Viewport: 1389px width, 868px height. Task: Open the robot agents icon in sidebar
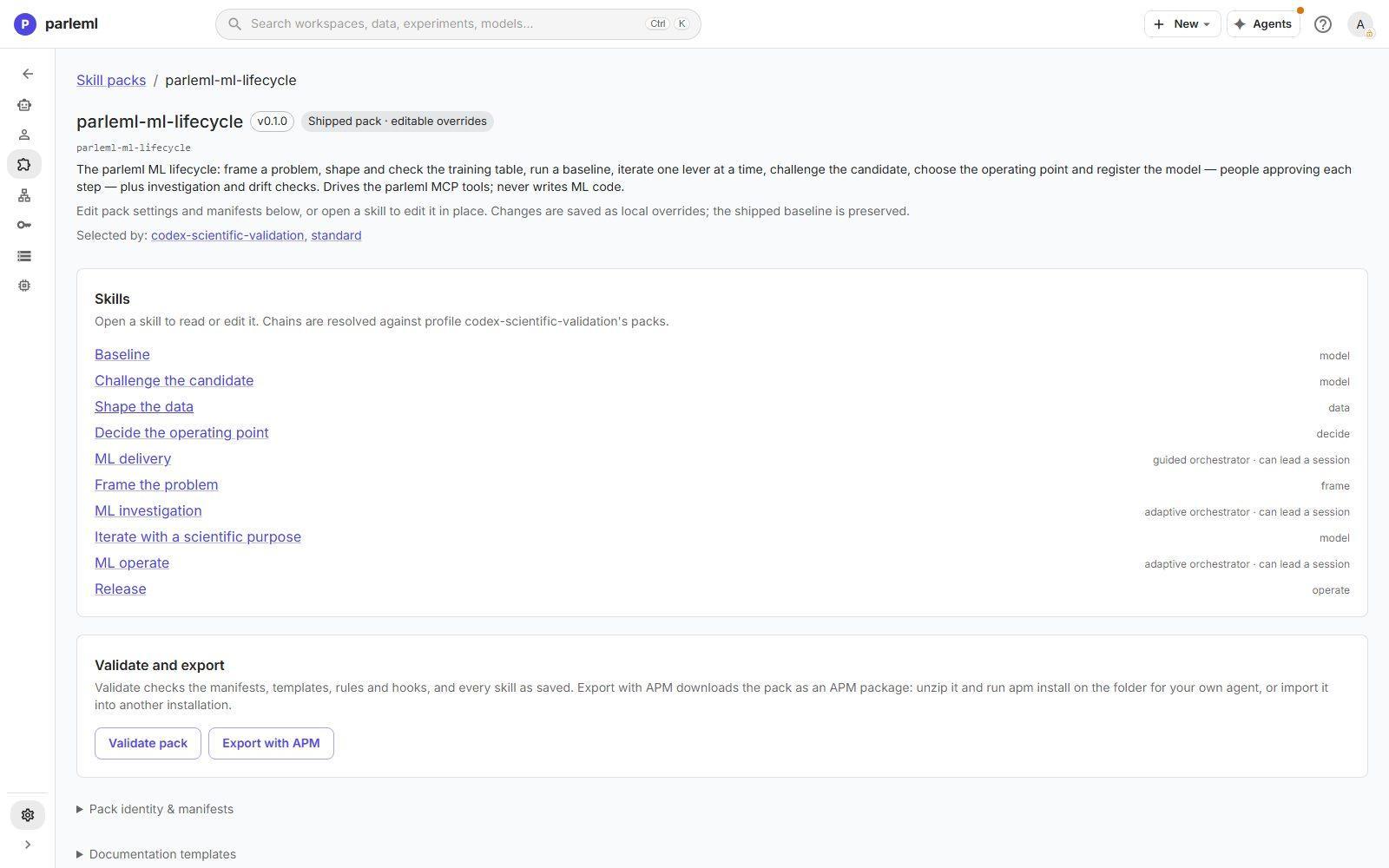tap(24, 105)
